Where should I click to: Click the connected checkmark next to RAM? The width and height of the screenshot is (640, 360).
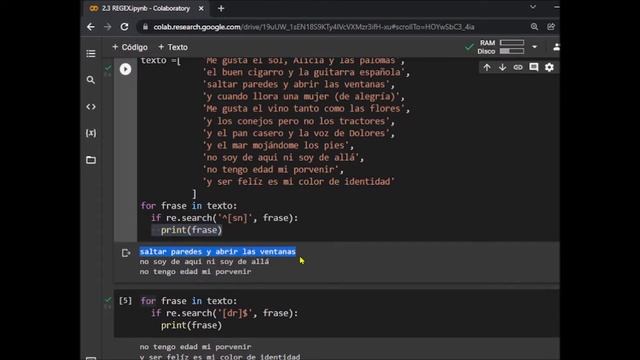[469, 47]
